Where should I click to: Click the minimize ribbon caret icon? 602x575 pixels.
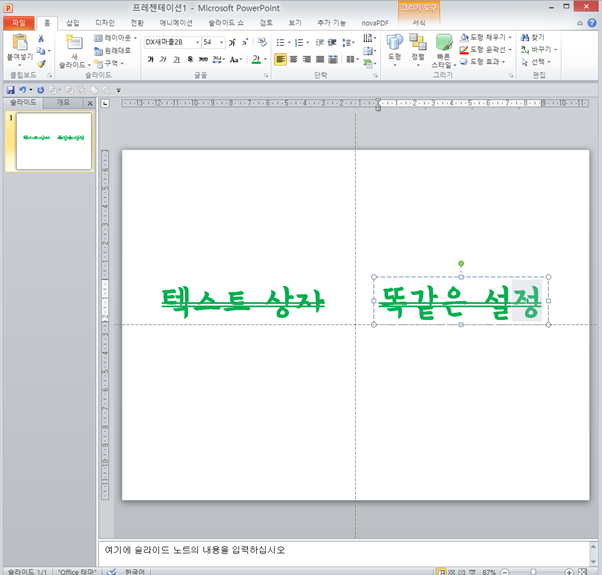click(580, 23)
